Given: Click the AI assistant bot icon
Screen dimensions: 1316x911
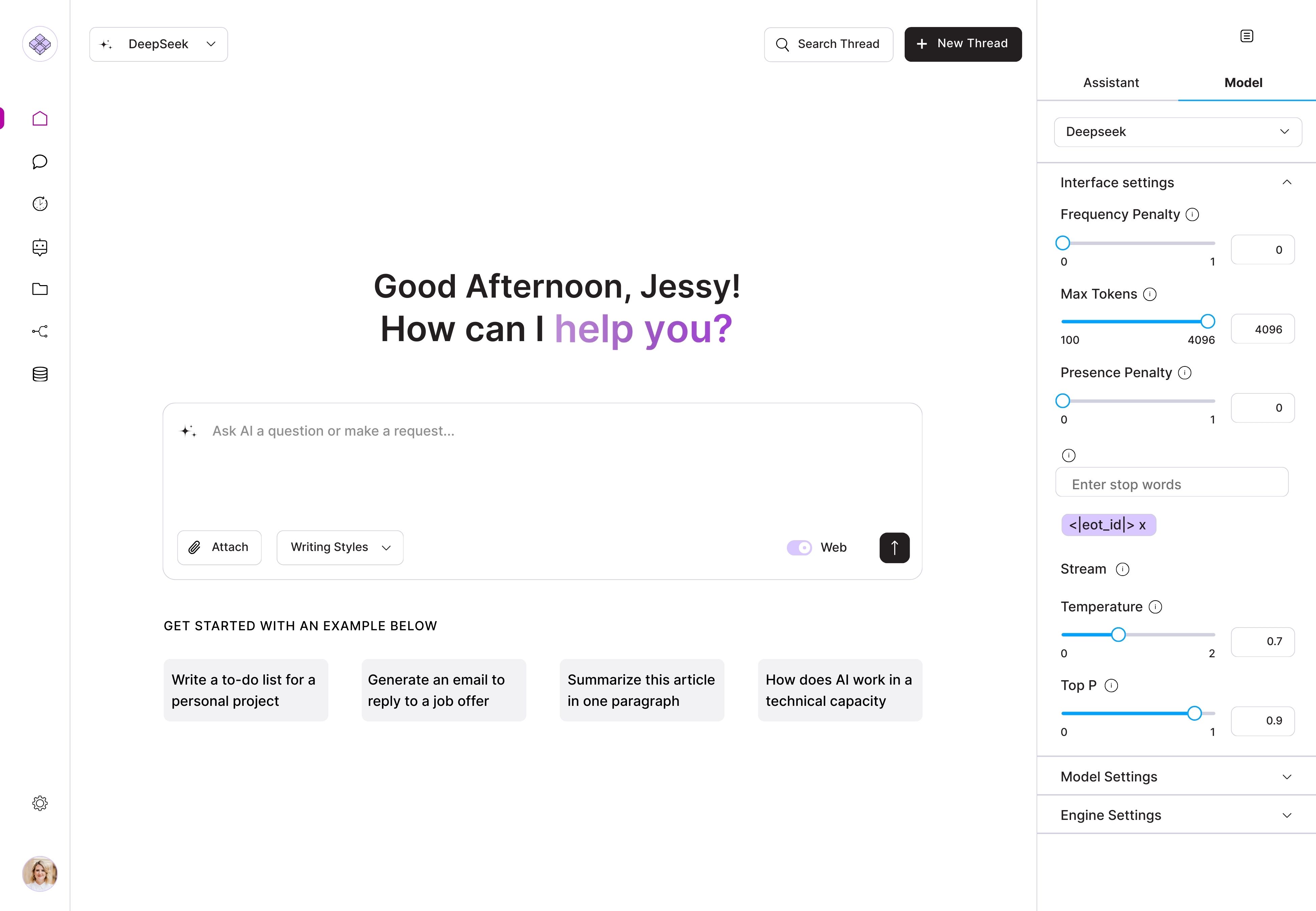Looking at the screenshot, I should click(39, 247).
